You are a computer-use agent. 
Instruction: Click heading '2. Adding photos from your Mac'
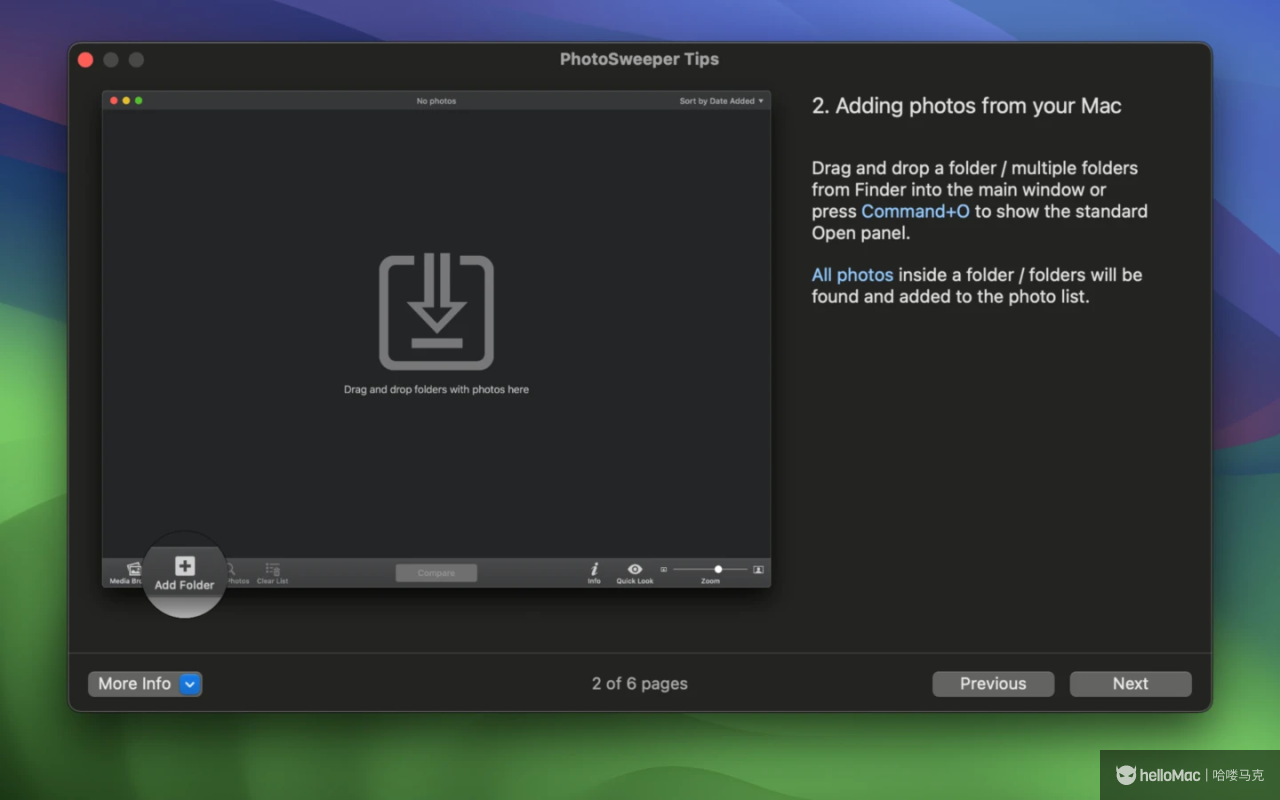tap(966, 106)
